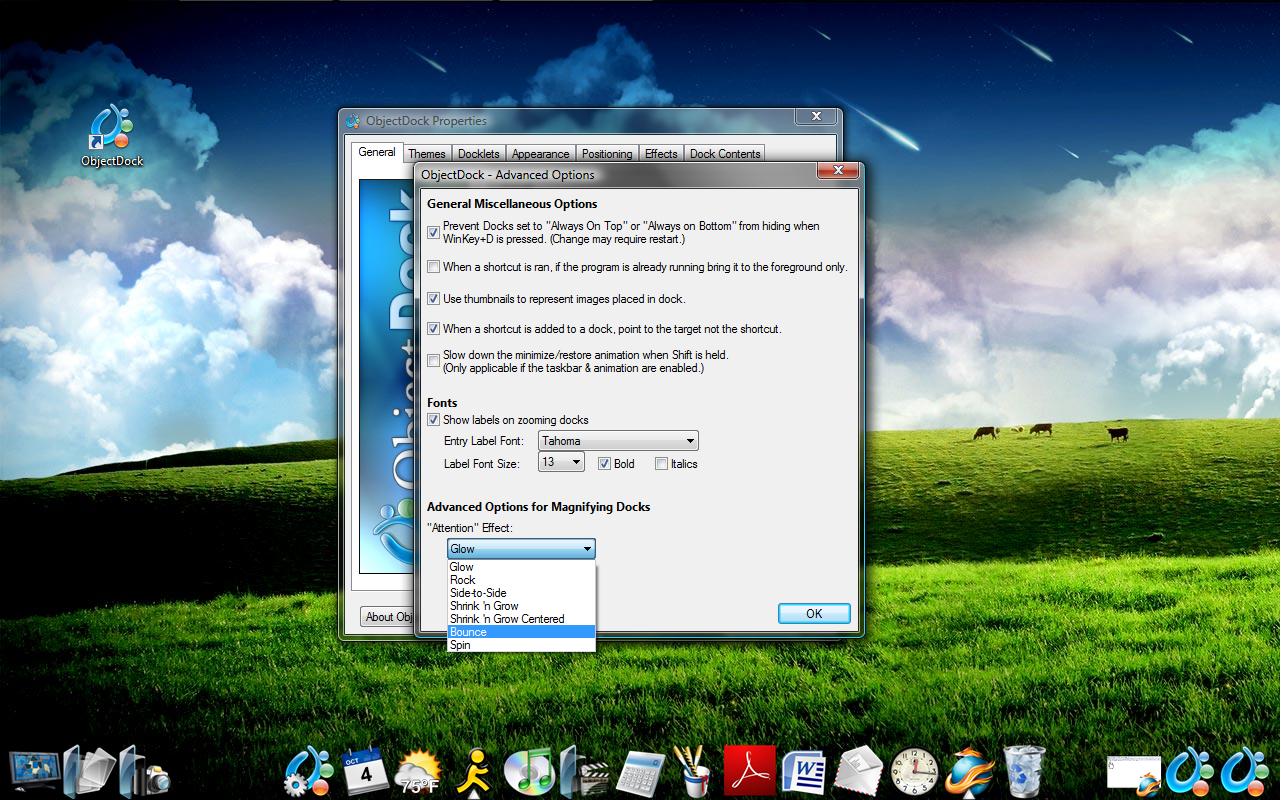Image resolution: width=1282 pixels, height=800 pixels.
Task: Toggle point to target not shortcut option
Action: 433,328
